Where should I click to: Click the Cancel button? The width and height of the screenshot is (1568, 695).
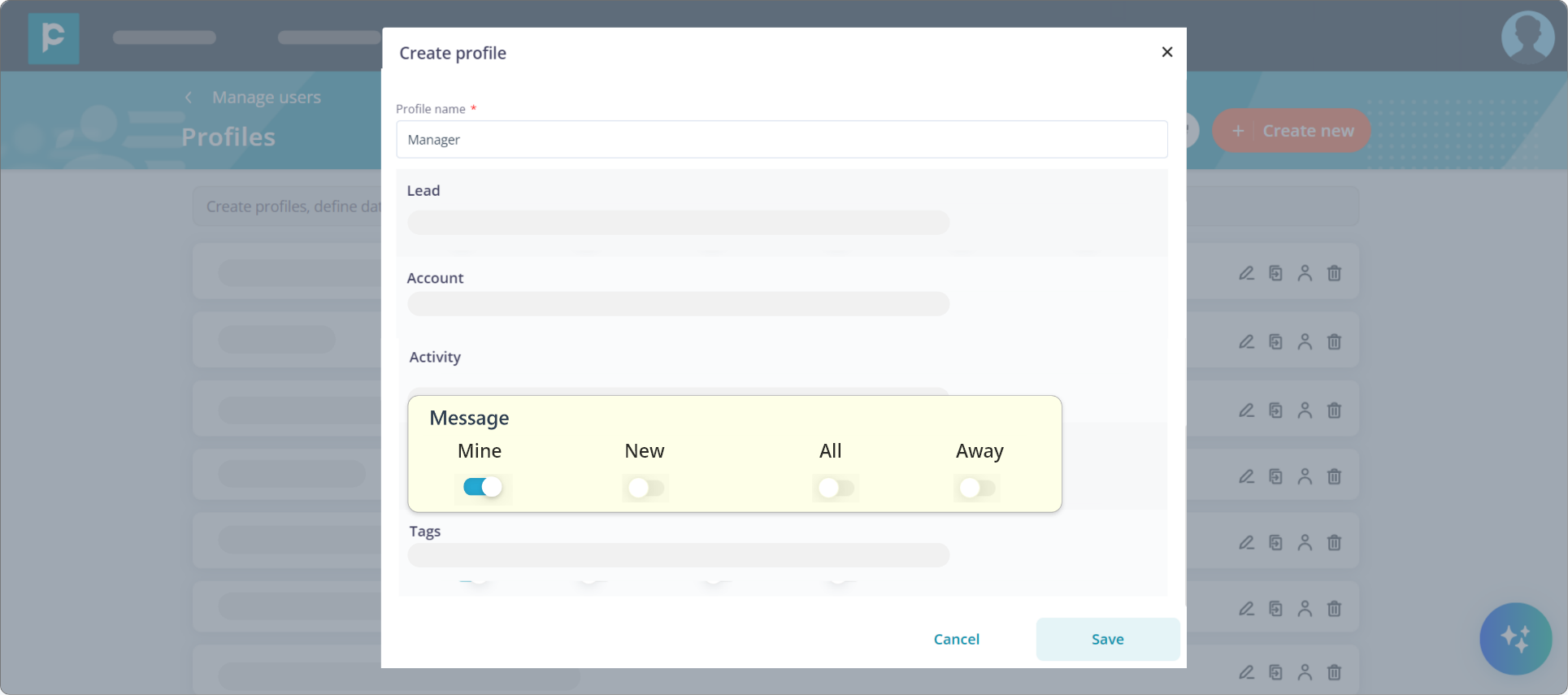[957, 639]
